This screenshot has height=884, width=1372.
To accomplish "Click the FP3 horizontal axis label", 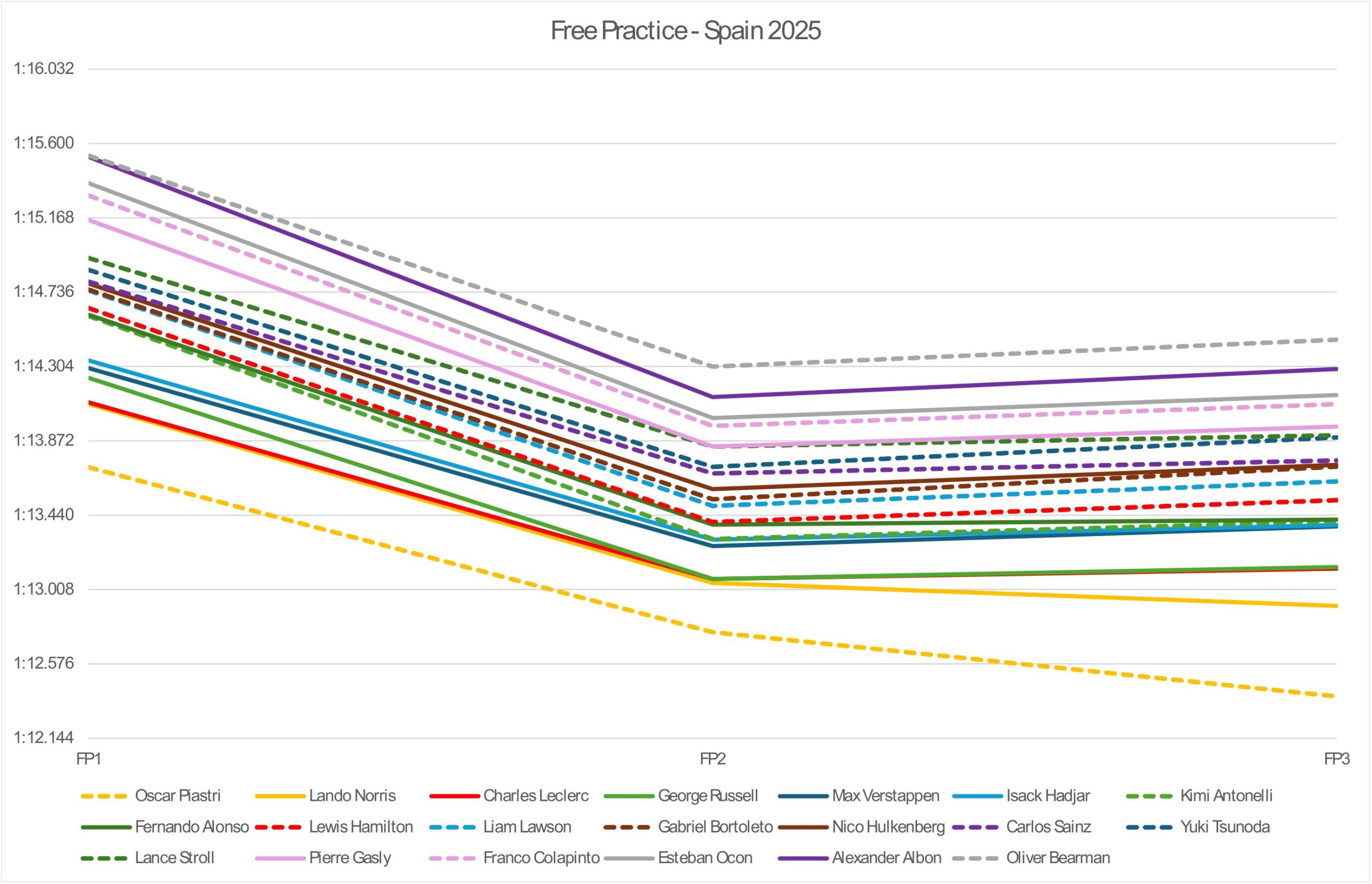I will tap(1337, 759).
